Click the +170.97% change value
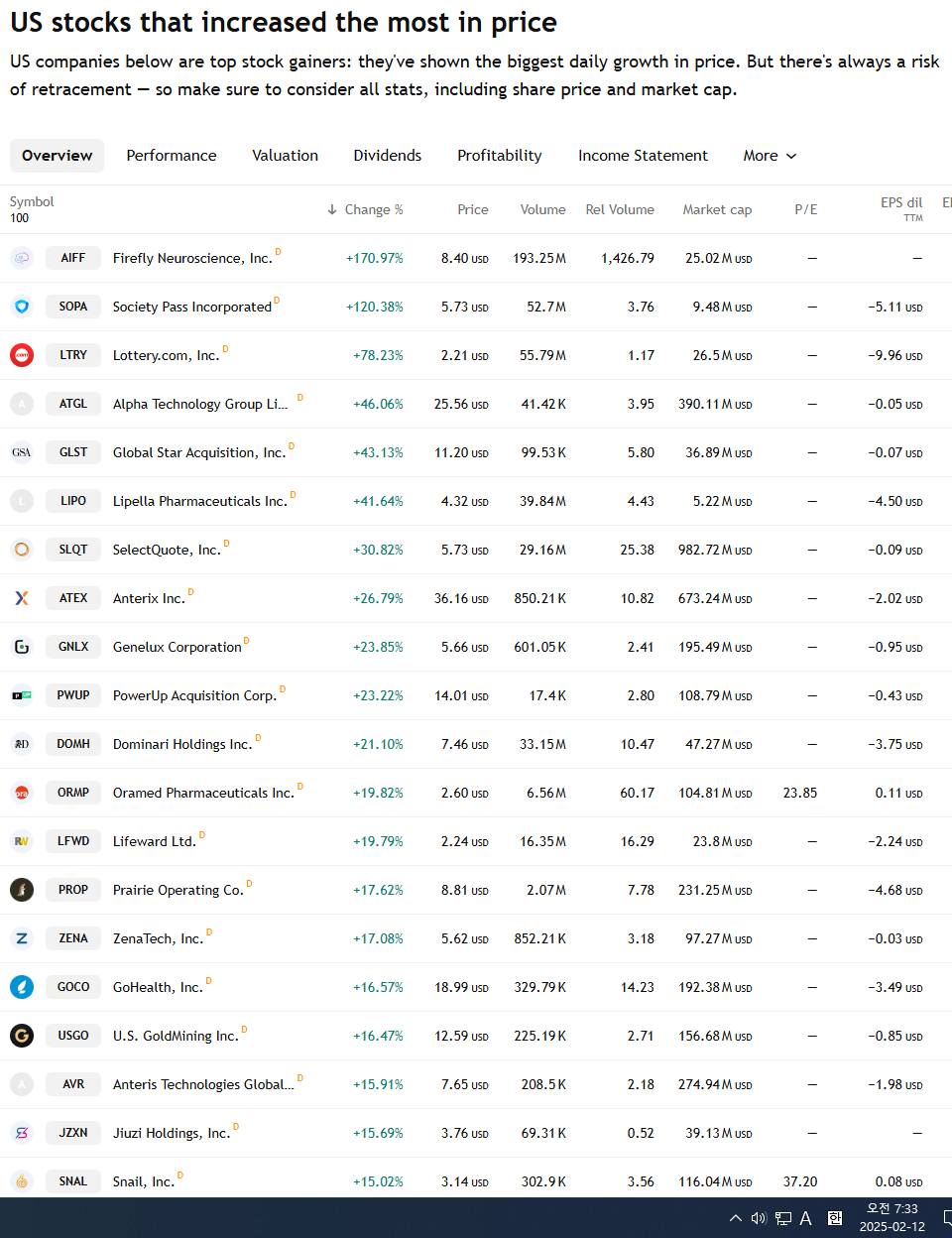952x1238 pixels. point(375,258)
